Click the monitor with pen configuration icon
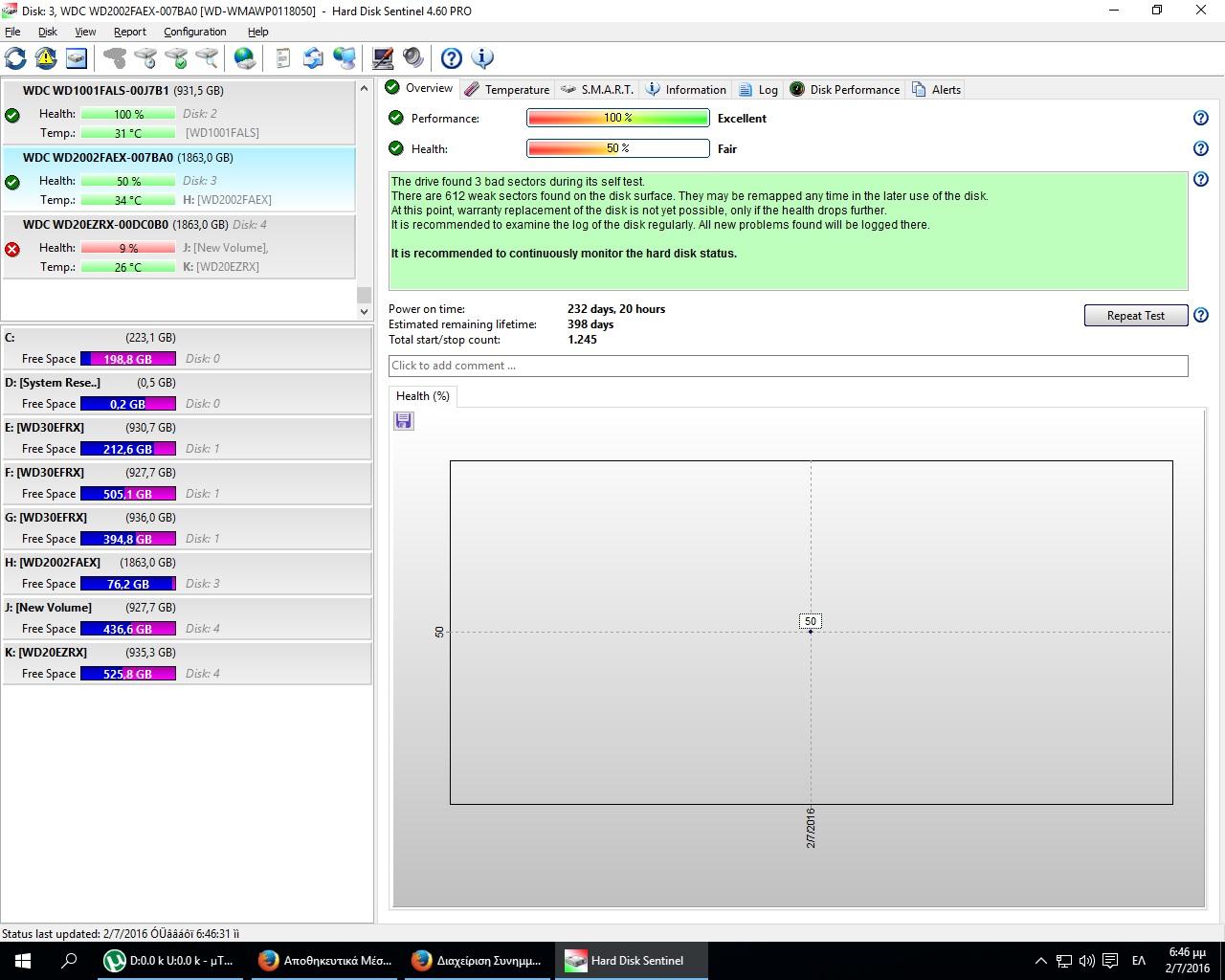Viewport: 1225px width, 980px height. [x=383, y=58]
